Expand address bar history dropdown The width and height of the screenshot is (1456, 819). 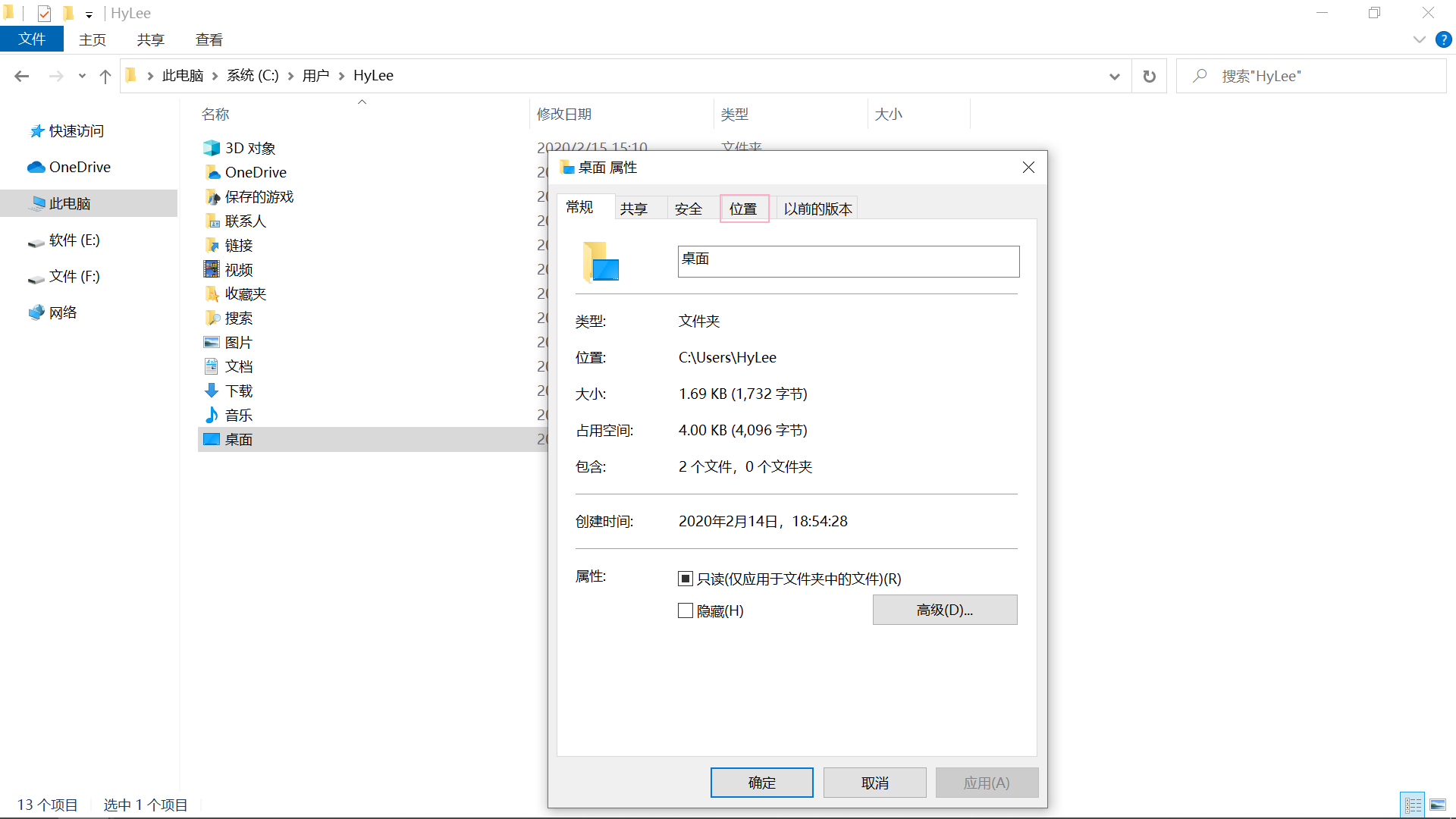(x=1114, y=76)
